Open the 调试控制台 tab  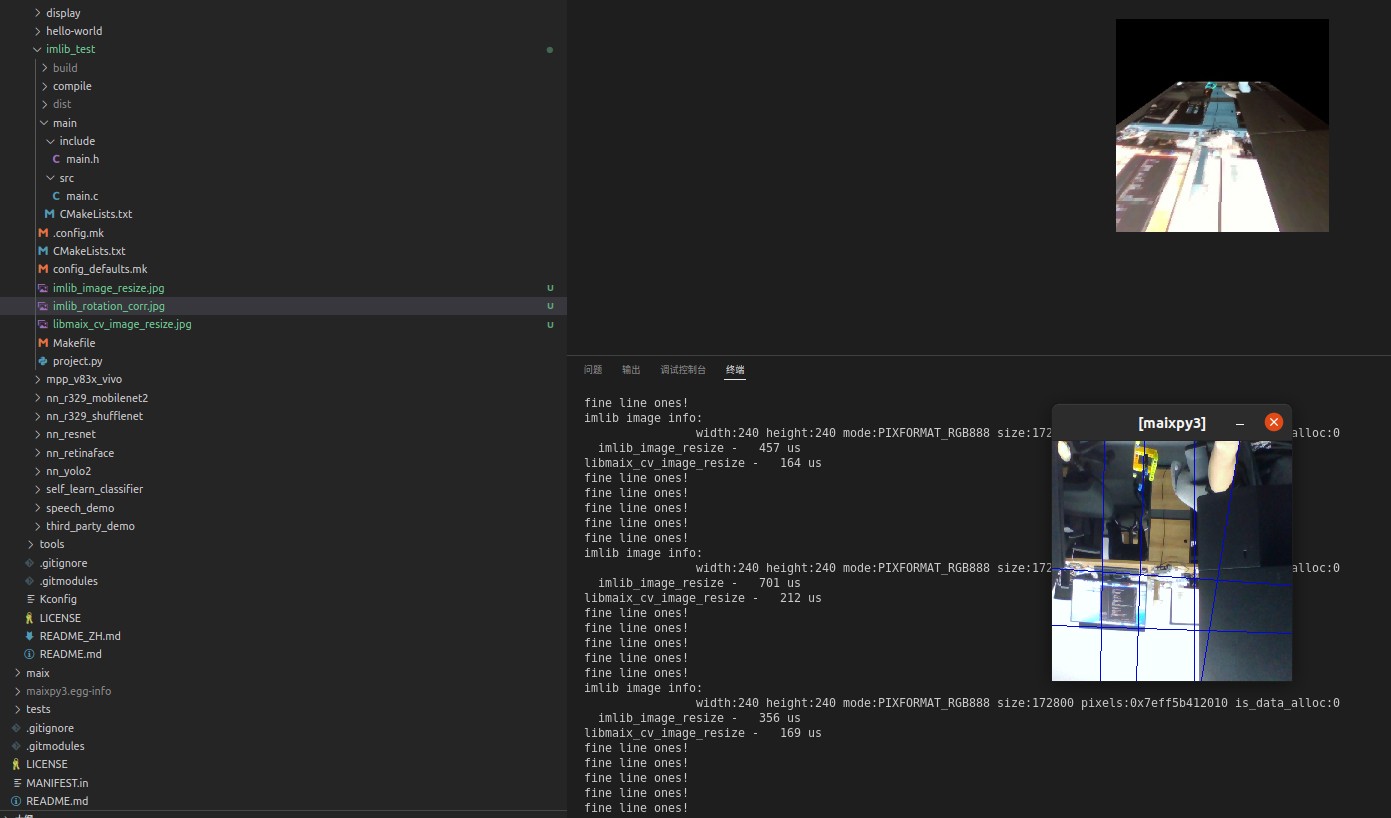pos(683,370)
